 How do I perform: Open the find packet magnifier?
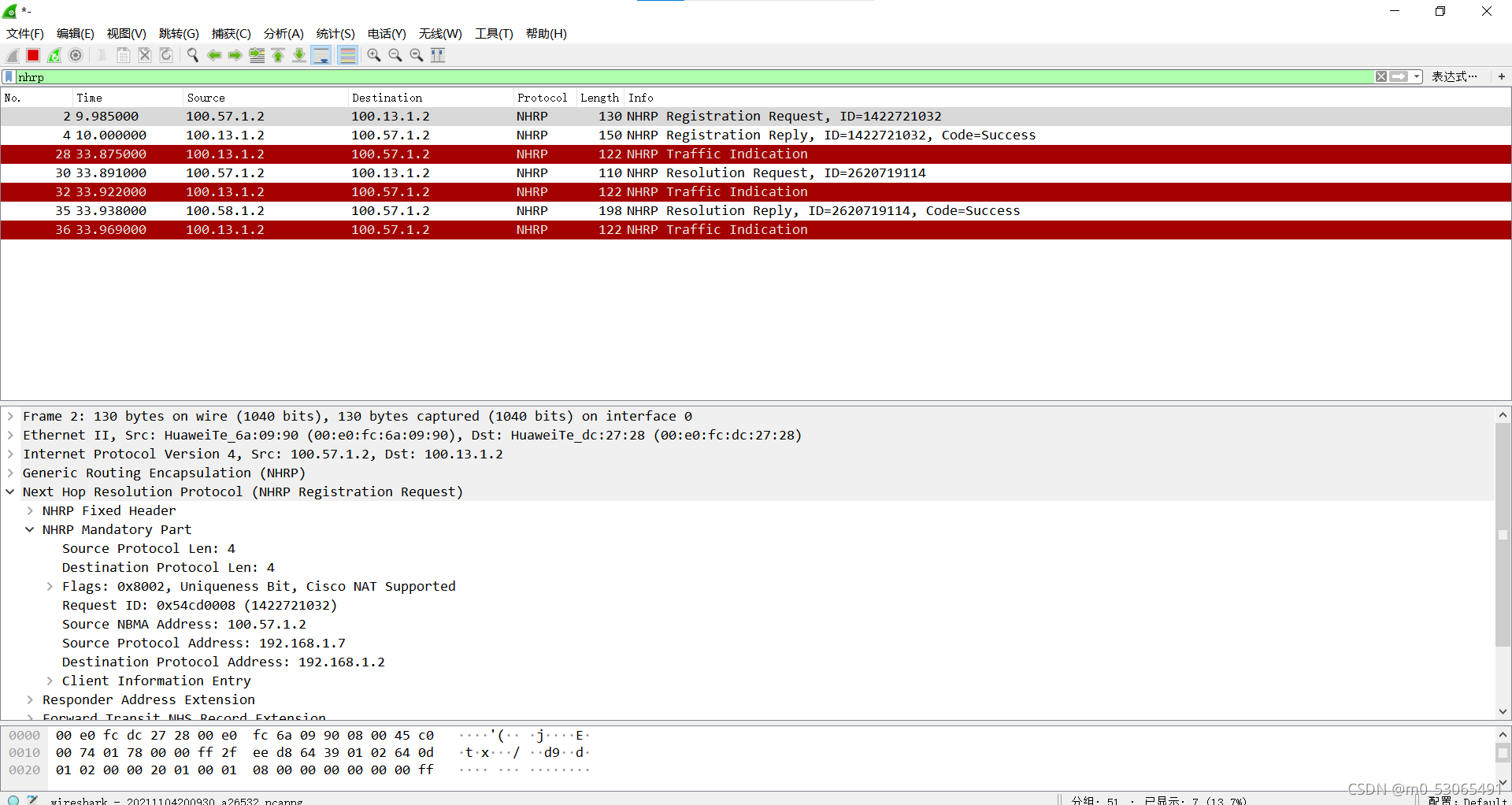[x=192, y=55]
